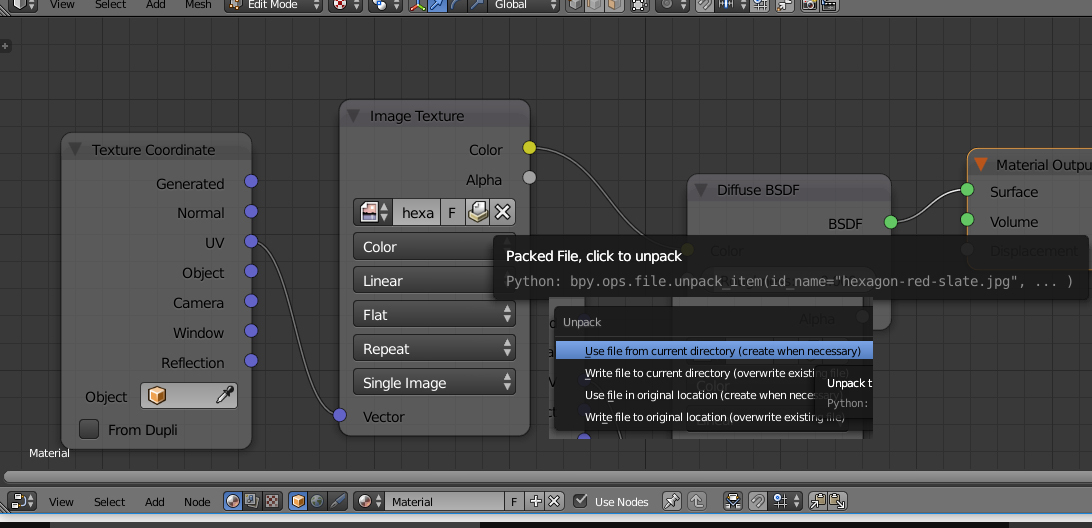Open the Node menu in the footer

point(197,502)
